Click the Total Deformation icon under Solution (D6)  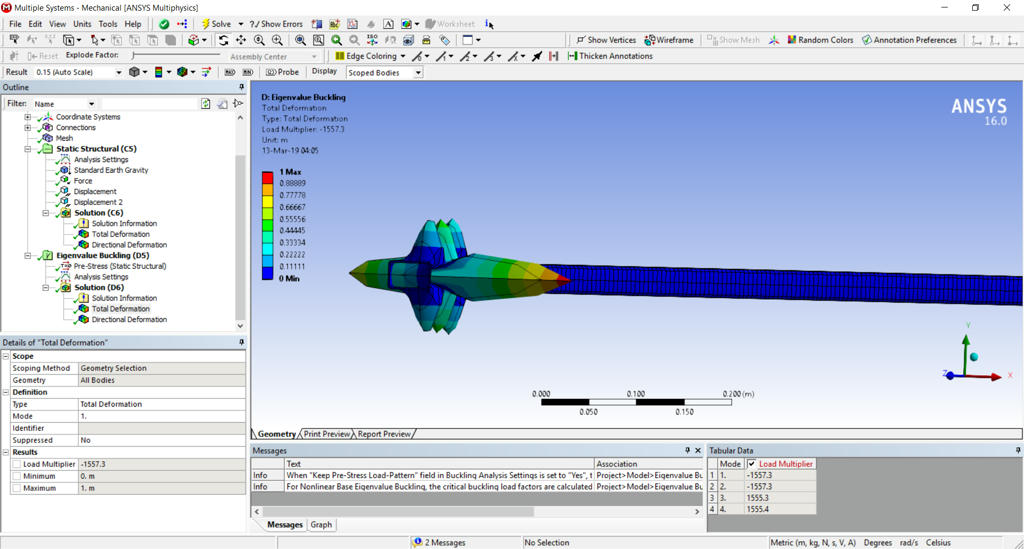84,309
